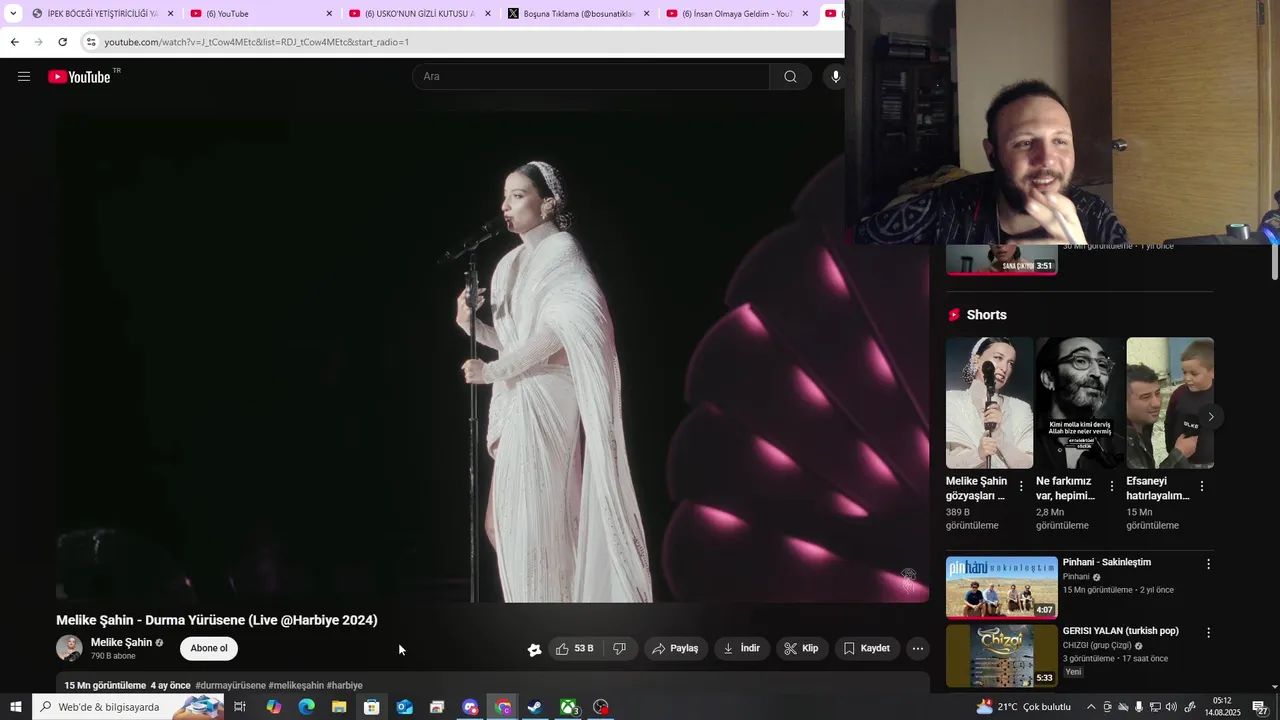Open Microsoft Store from taskbar

(x=371, y=707)
